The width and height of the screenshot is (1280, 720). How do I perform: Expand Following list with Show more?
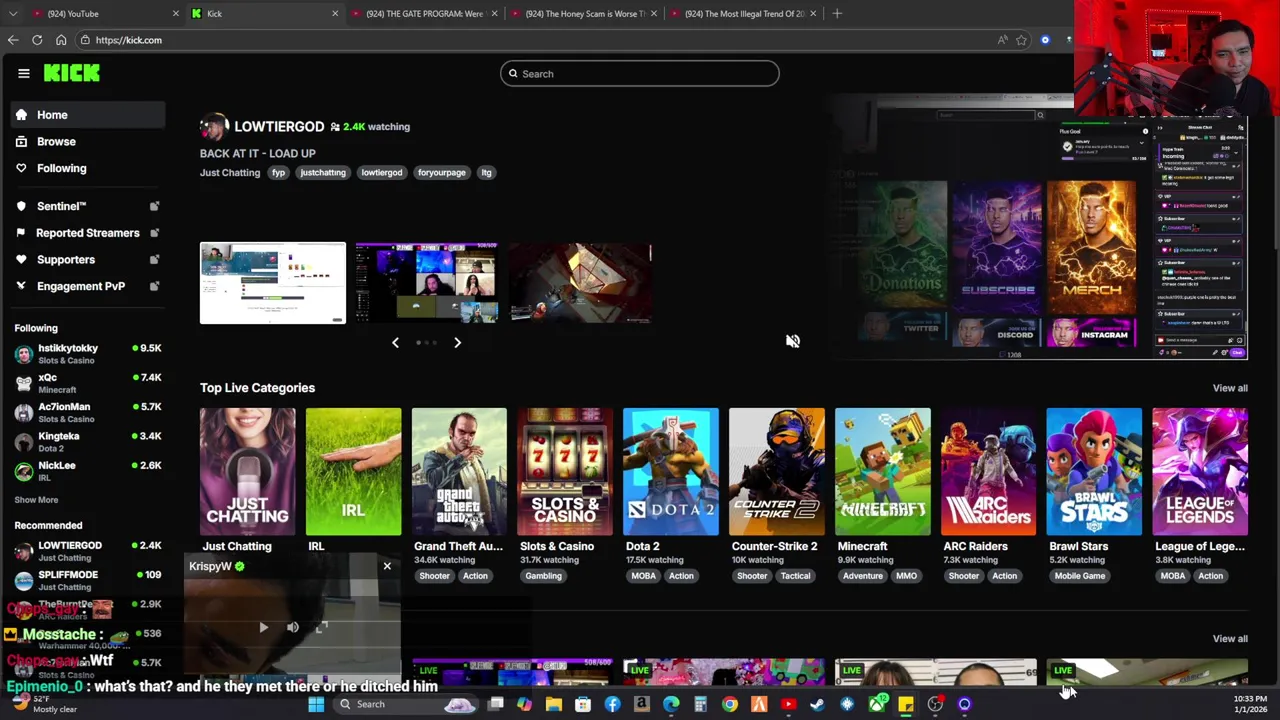tap(36, 500)
